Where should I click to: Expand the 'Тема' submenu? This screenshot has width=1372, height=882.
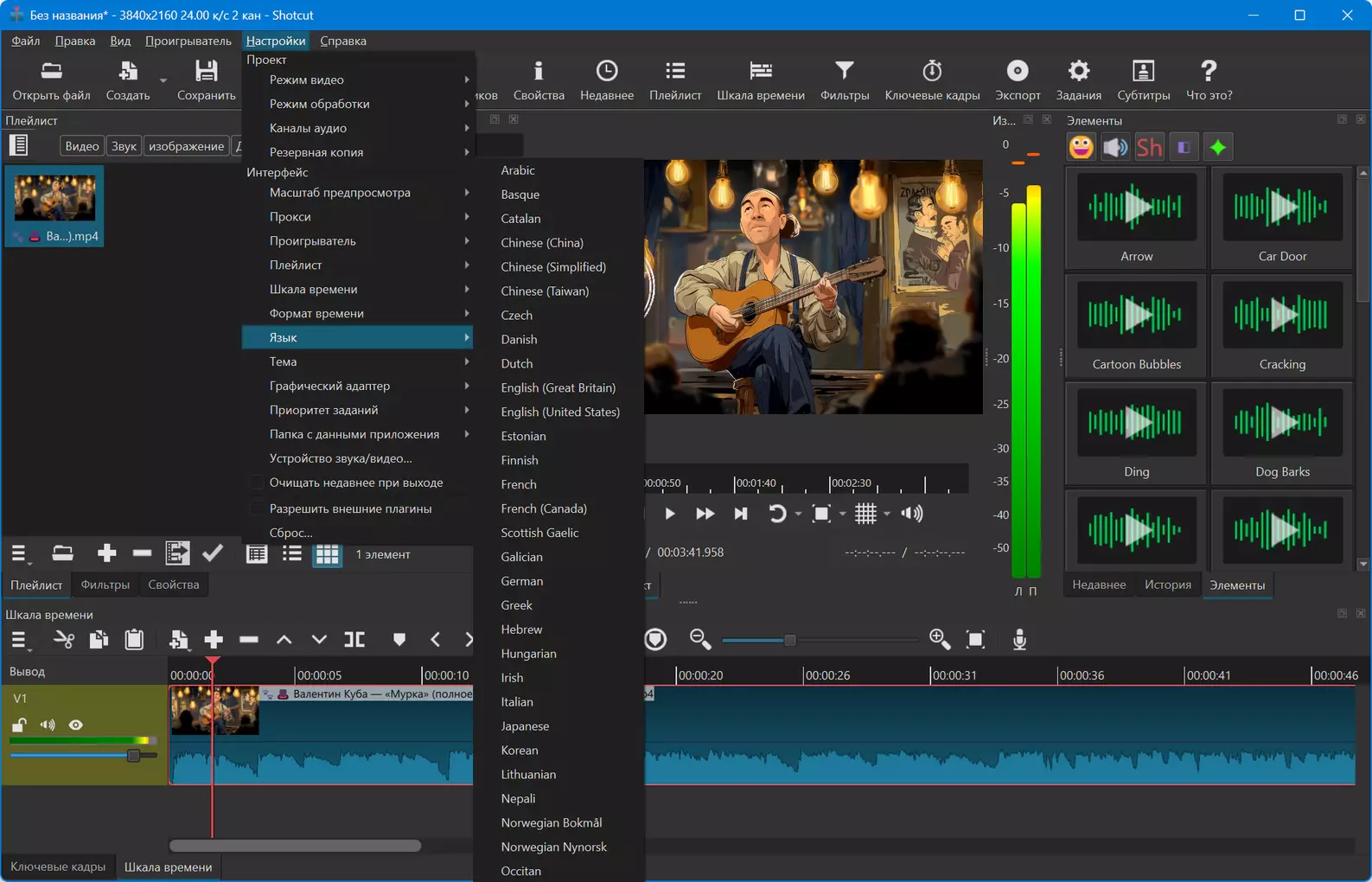coord(358,361)
